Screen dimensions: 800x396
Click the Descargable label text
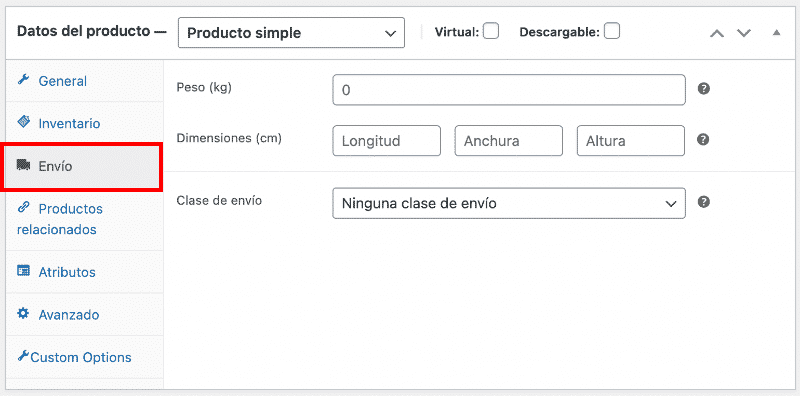(560, 32)
